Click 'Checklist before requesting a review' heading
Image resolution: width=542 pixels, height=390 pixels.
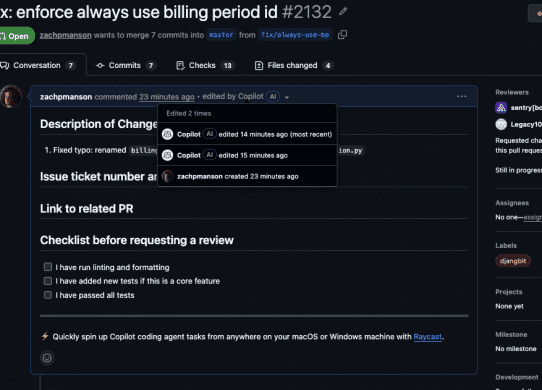(137, 240)
